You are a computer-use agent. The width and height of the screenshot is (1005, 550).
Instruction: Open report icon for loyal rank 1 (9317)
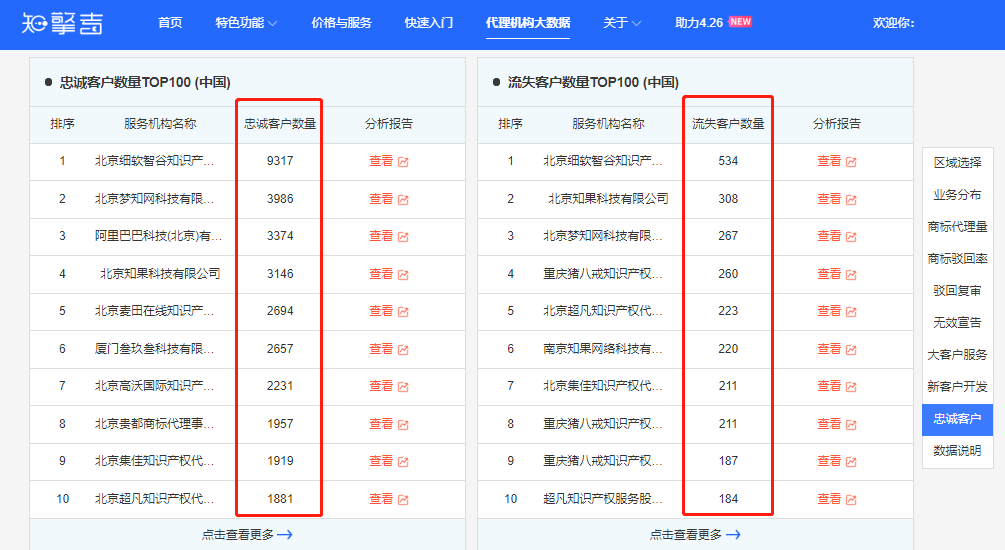pyautogui.click(x=403, y=162)
